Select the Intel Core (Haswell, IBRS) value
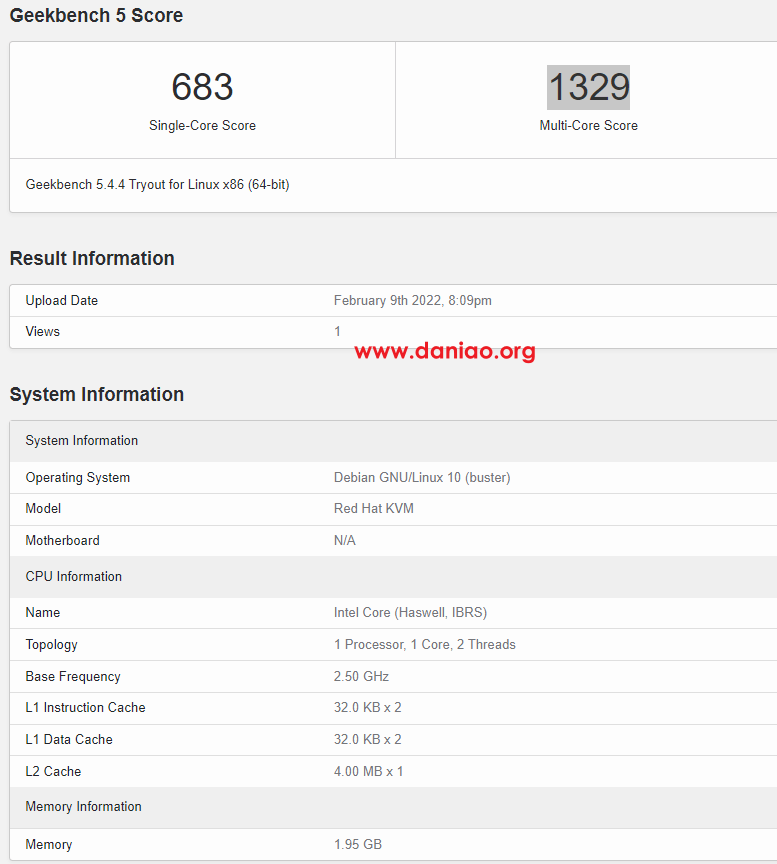 (x=411, y=612)
